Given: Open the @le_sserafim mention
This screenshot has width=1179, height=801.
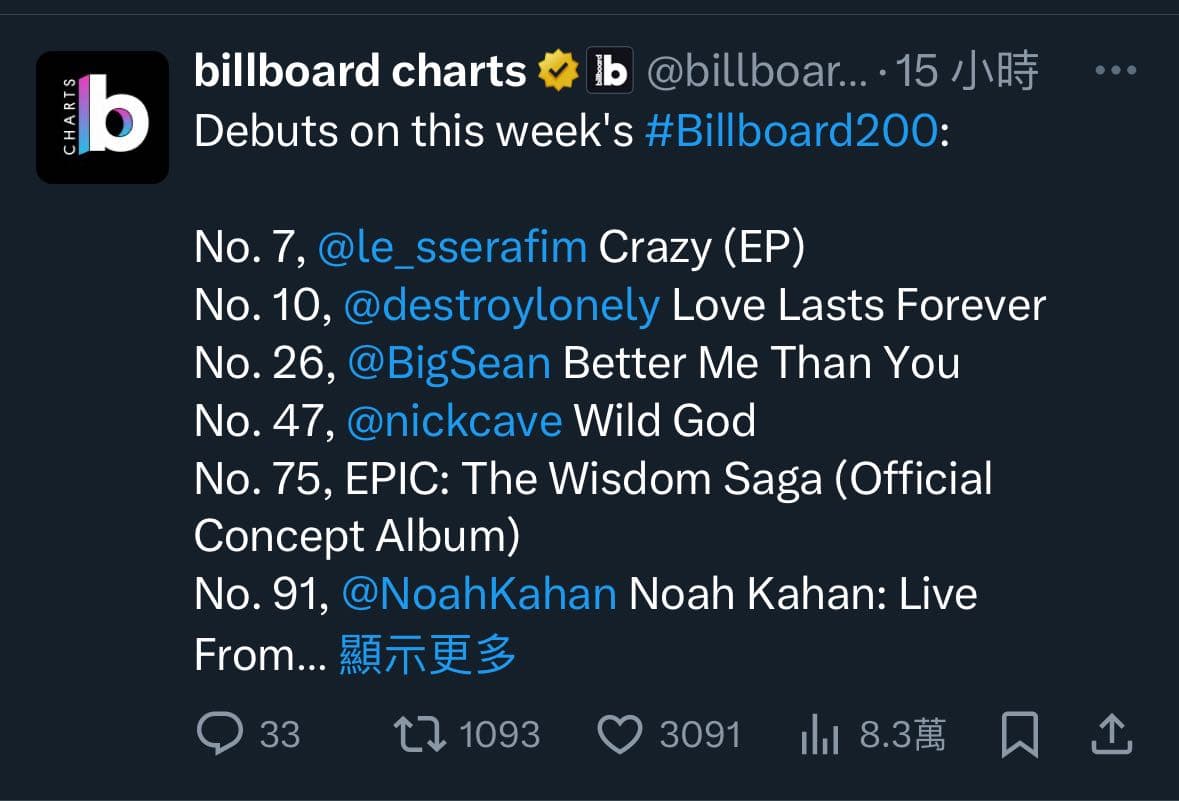Looking at the screenshot, I should point(452,247).
